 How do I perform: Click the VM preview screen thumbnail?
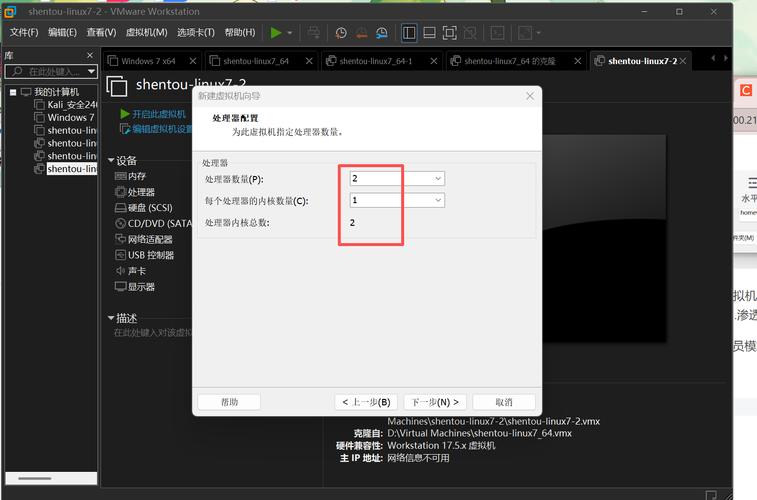[x=604, y=239]
